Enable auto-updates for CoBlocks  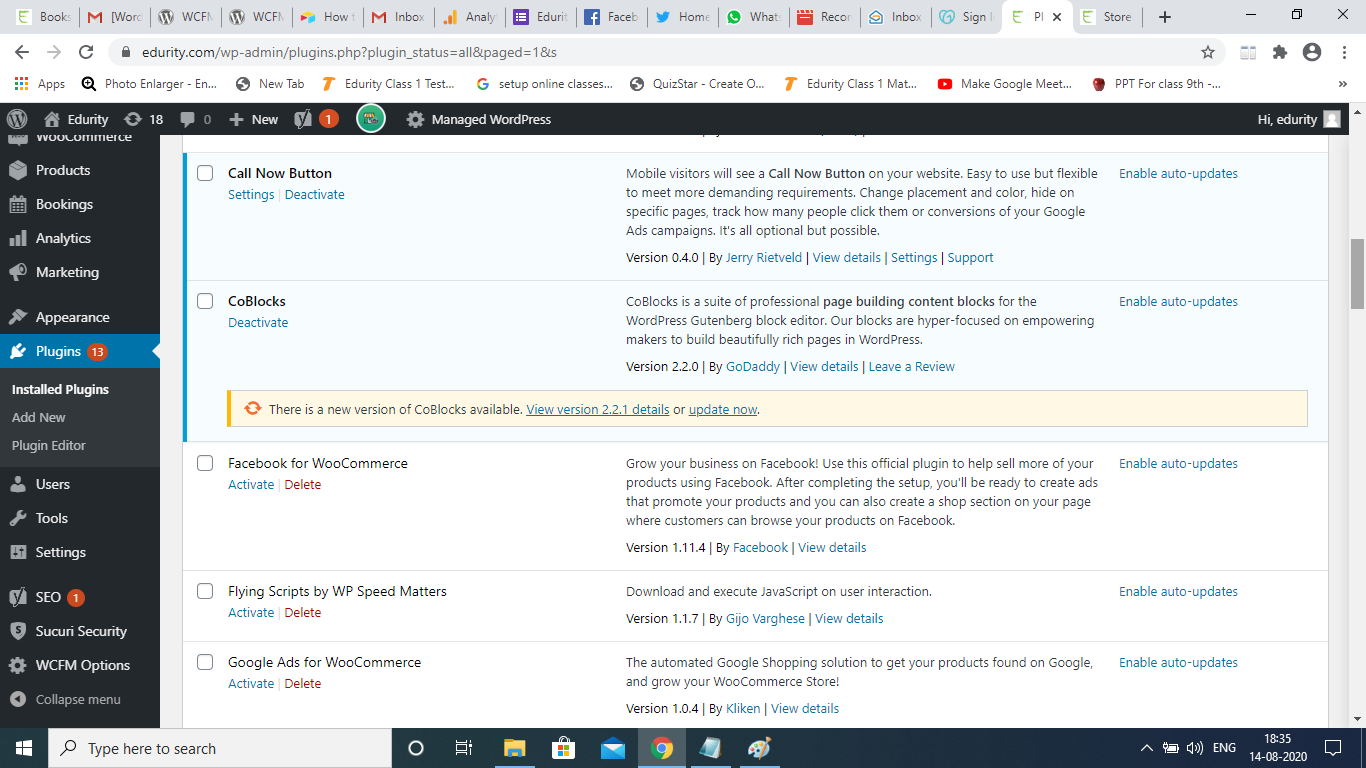1178,301
